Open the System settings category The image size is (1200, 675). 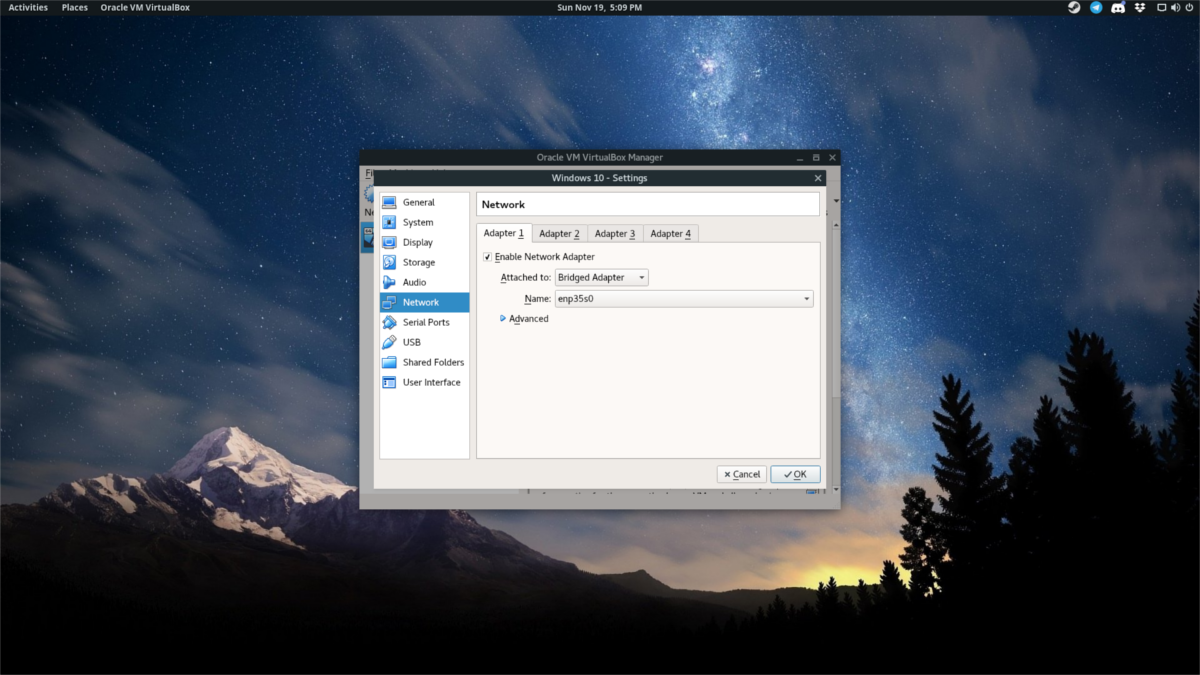click(x=417, y=223)
